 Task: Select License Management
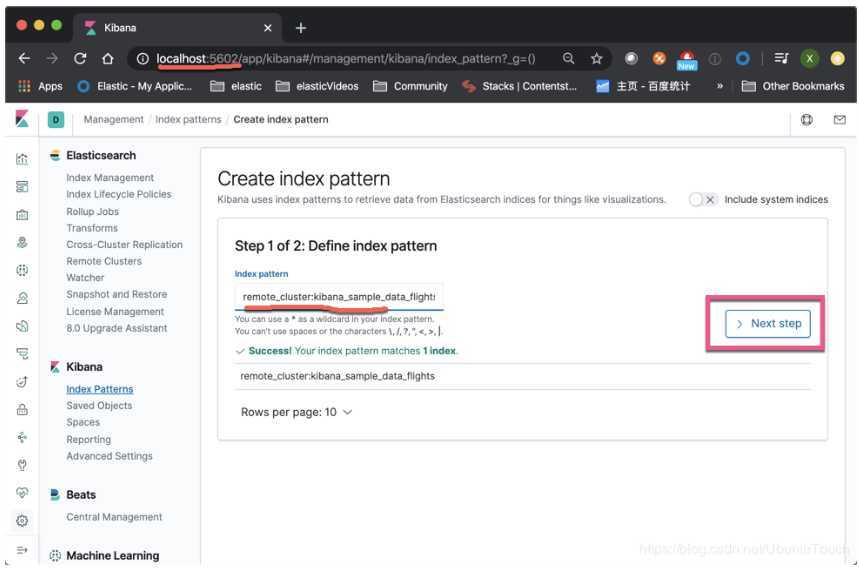(115, 312)
